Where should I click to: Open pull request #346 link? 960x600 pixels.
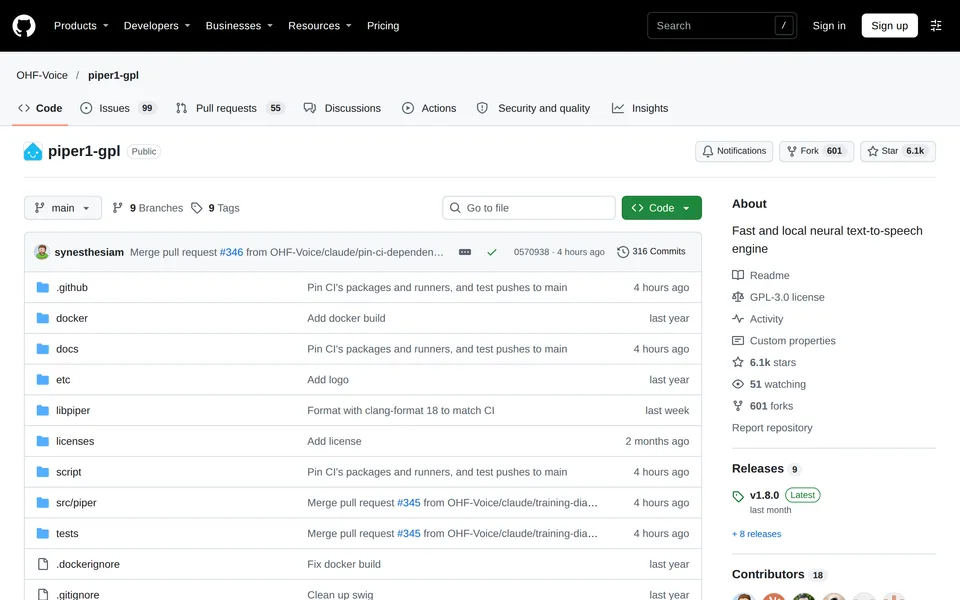[x=231, y=252]
